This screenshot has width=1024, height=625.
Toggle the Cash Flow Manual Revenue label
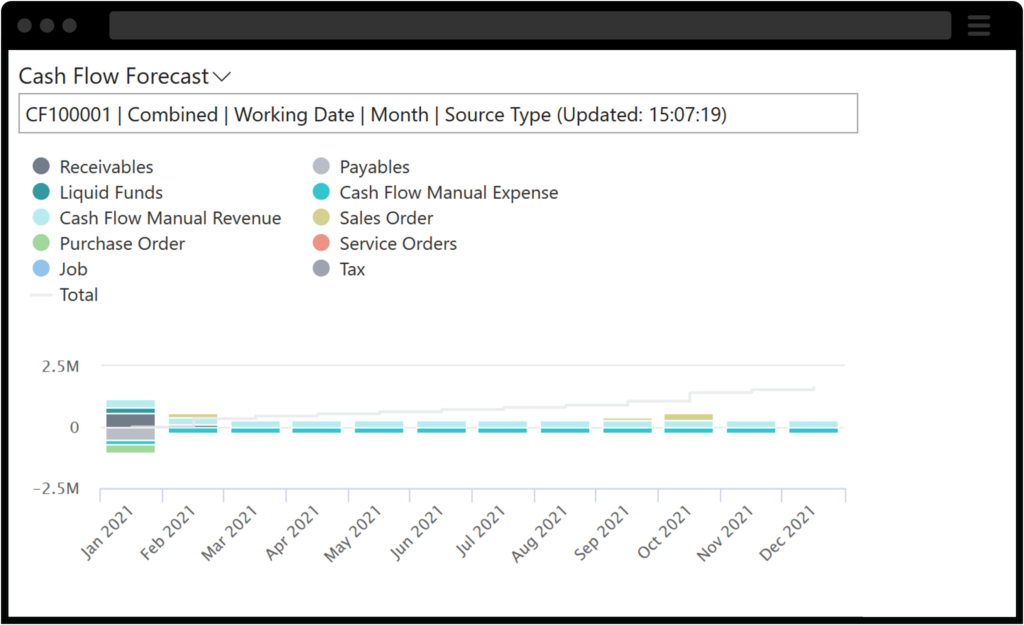pos(170,218)
